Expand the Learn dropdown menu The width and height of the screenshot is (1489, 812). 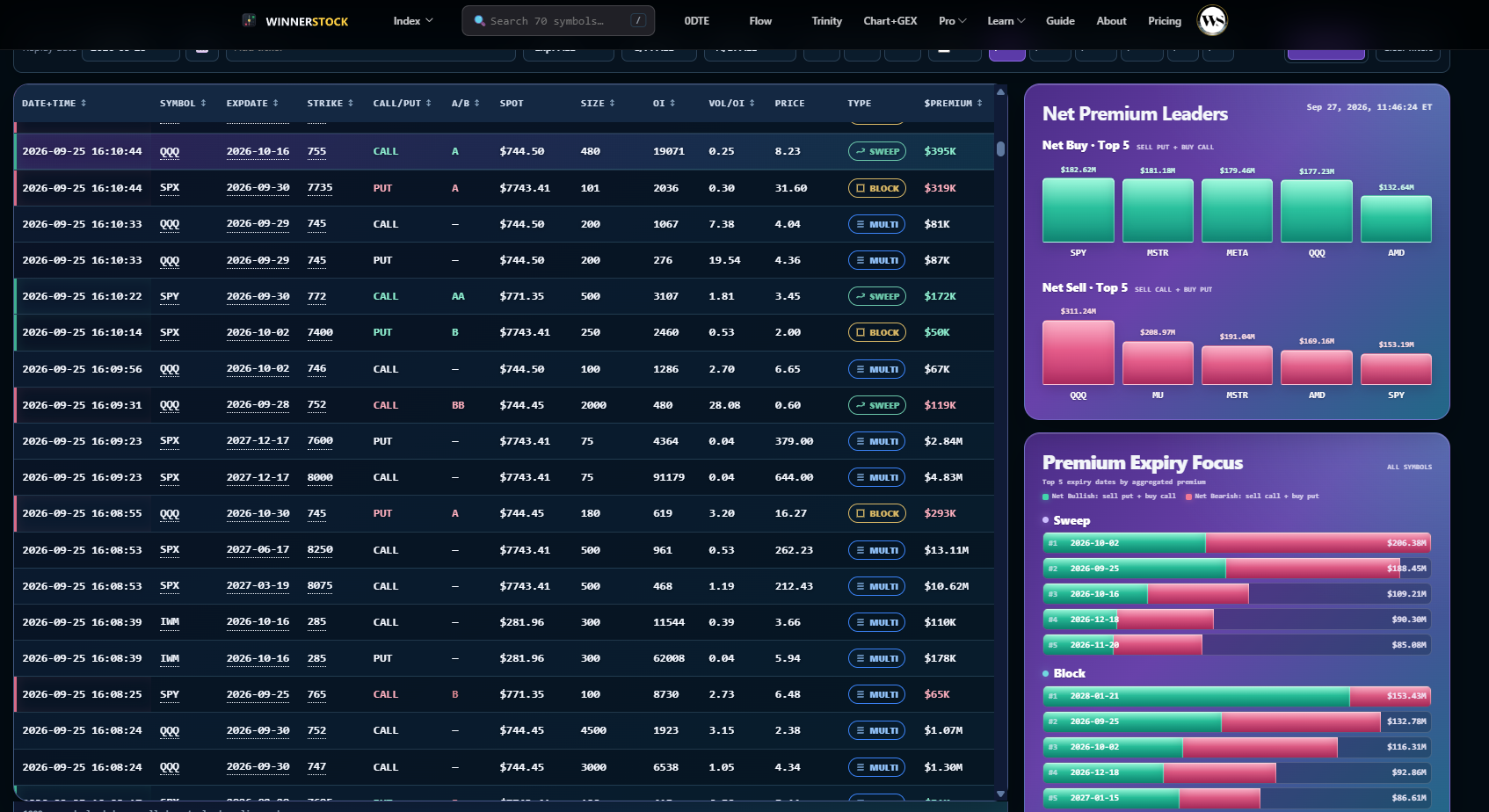coord(1006,20)
